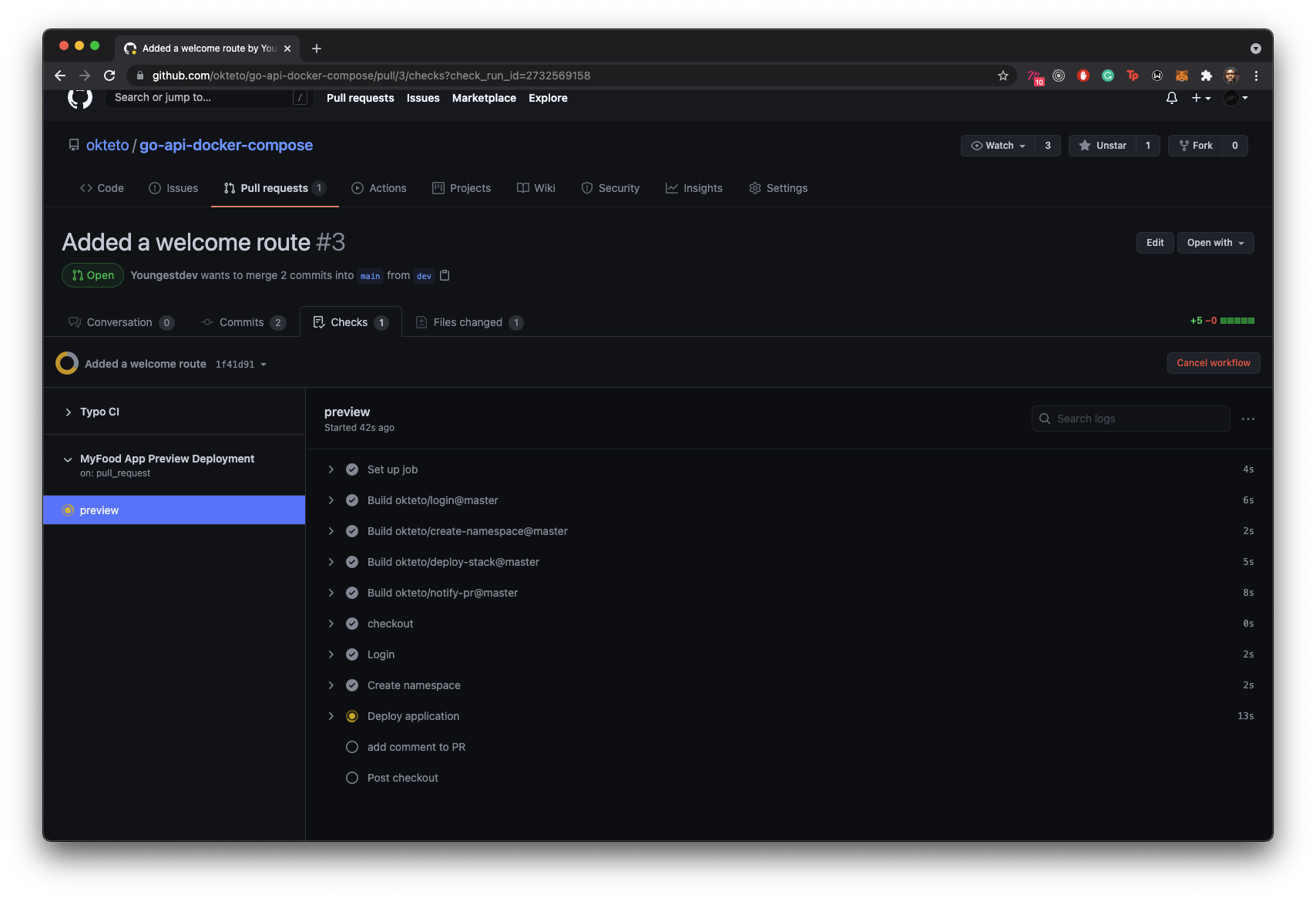Expand the Set up job step

click(x=331, y=469)
